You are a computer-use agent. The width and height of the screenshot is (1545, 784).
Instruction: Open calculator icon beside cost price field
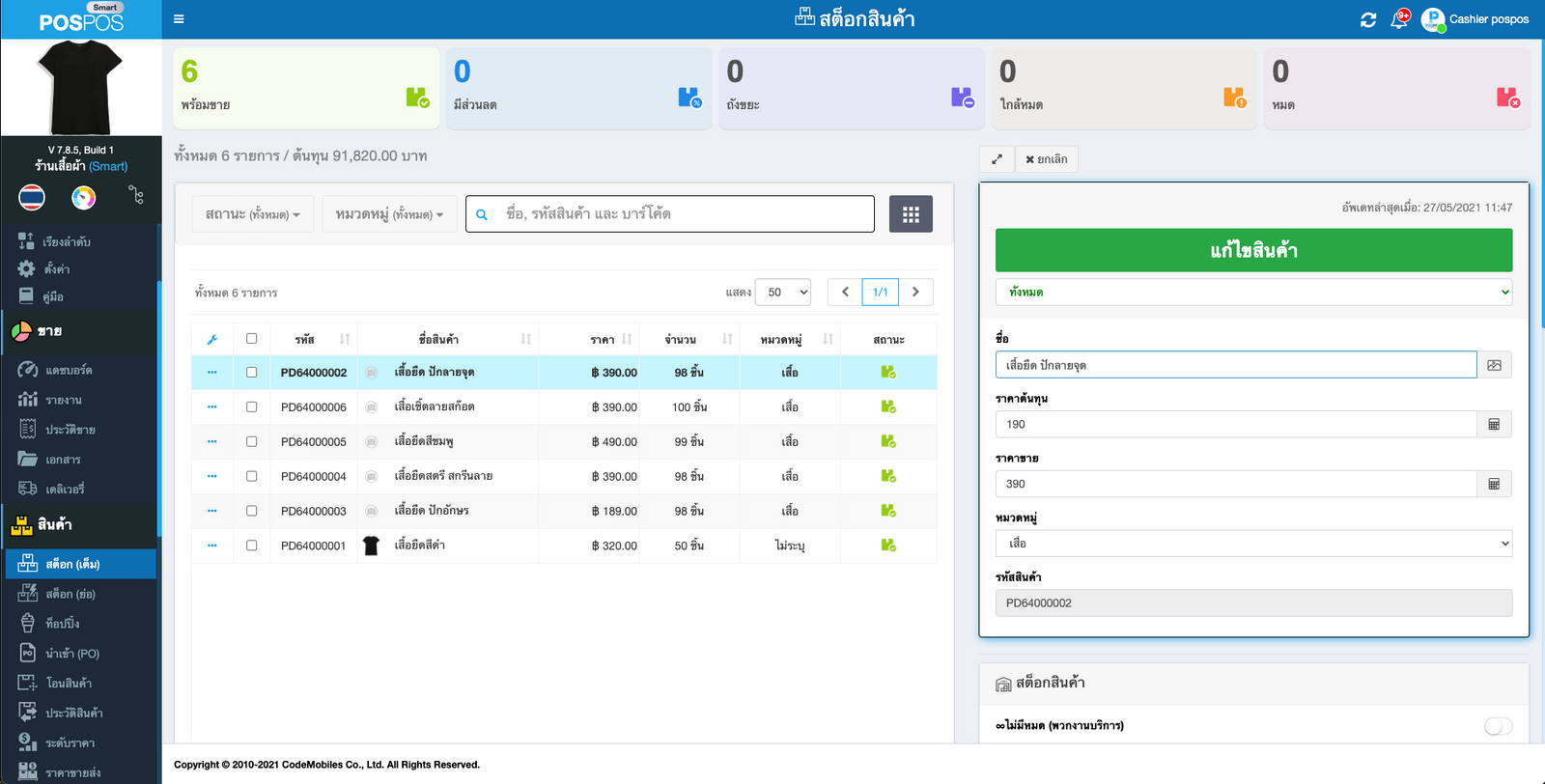[x=1494, y=425]
